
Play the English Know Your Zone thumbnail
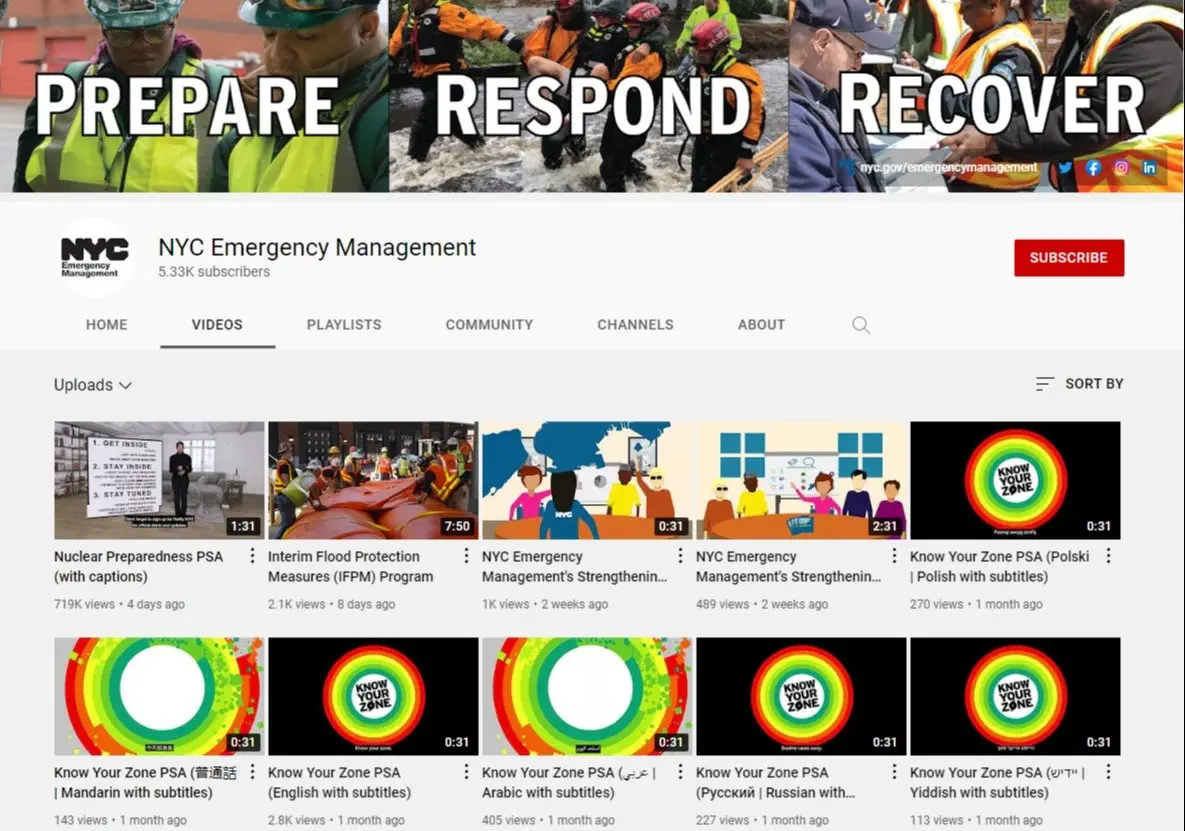pyautogui.click(x=373, y=696)
